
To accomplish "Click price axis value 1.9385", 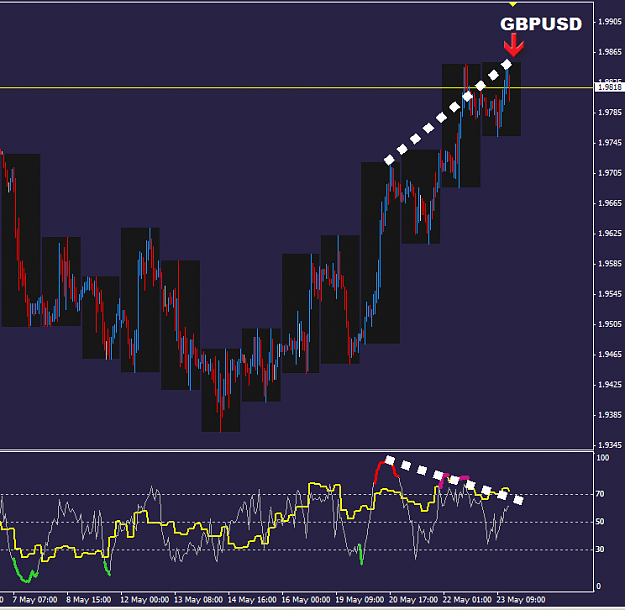I will 610,415.
